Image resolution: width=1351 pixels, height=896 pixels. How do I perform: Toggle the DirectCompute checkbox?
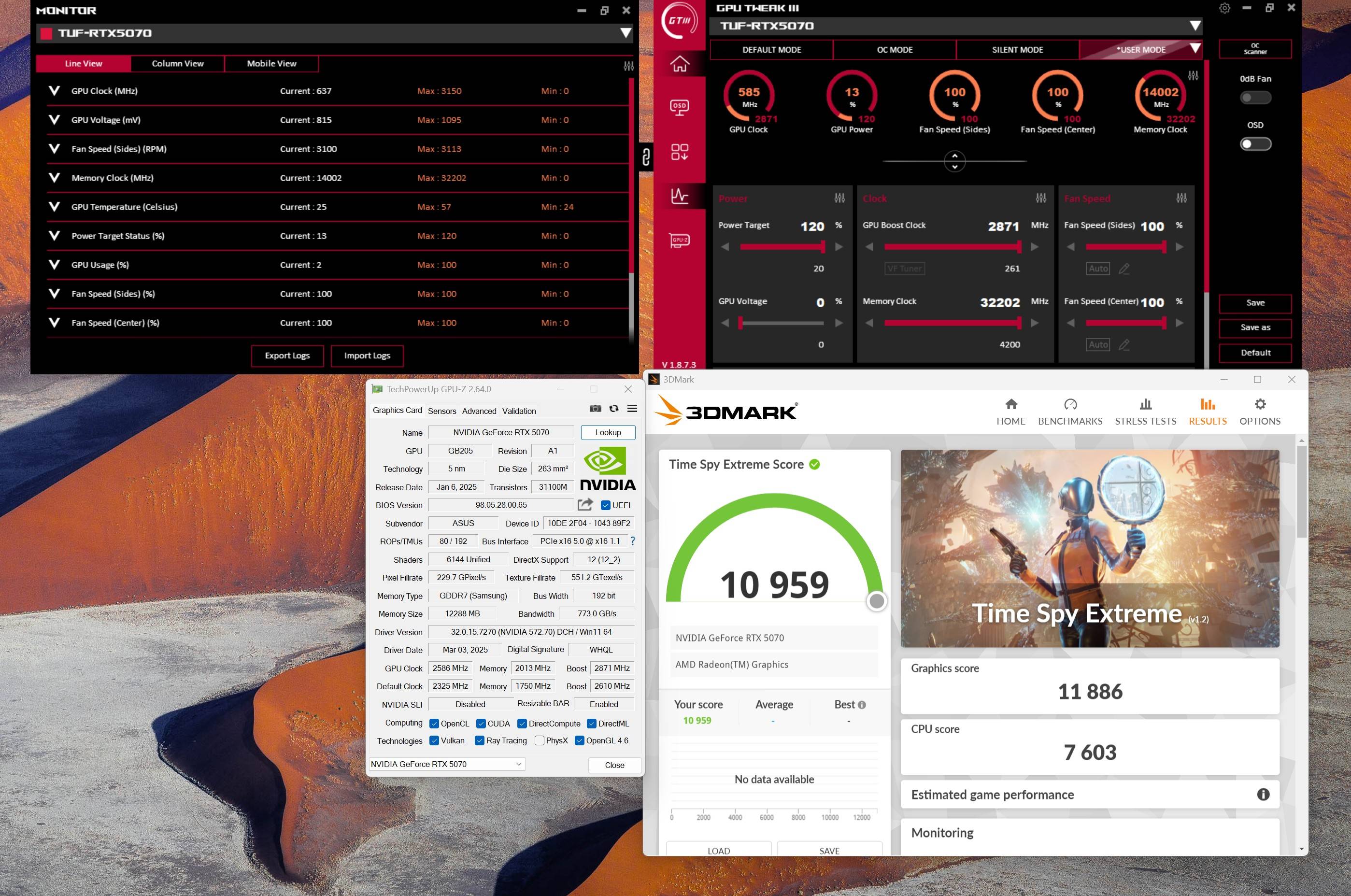[522, 724]
